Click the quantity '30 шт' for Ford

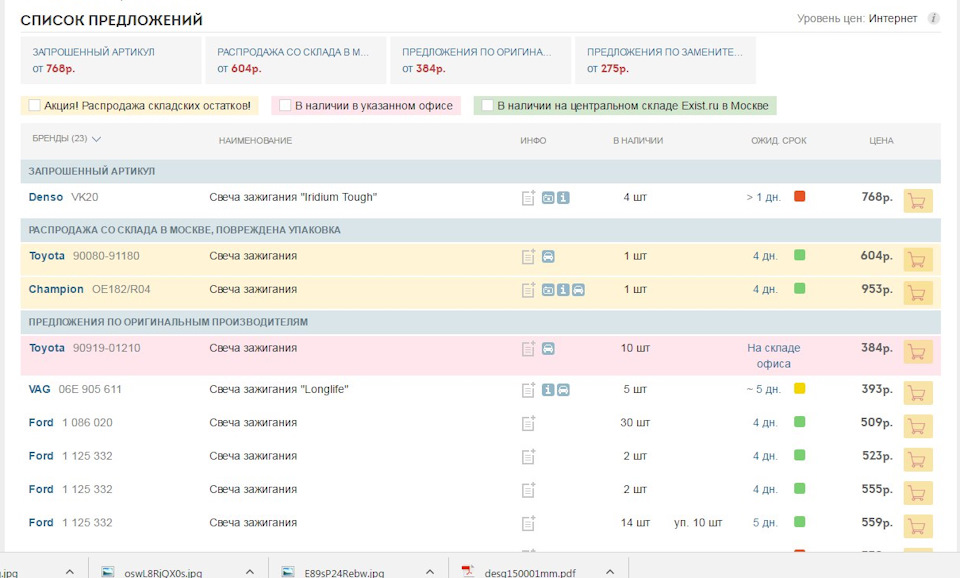[635, 422]
